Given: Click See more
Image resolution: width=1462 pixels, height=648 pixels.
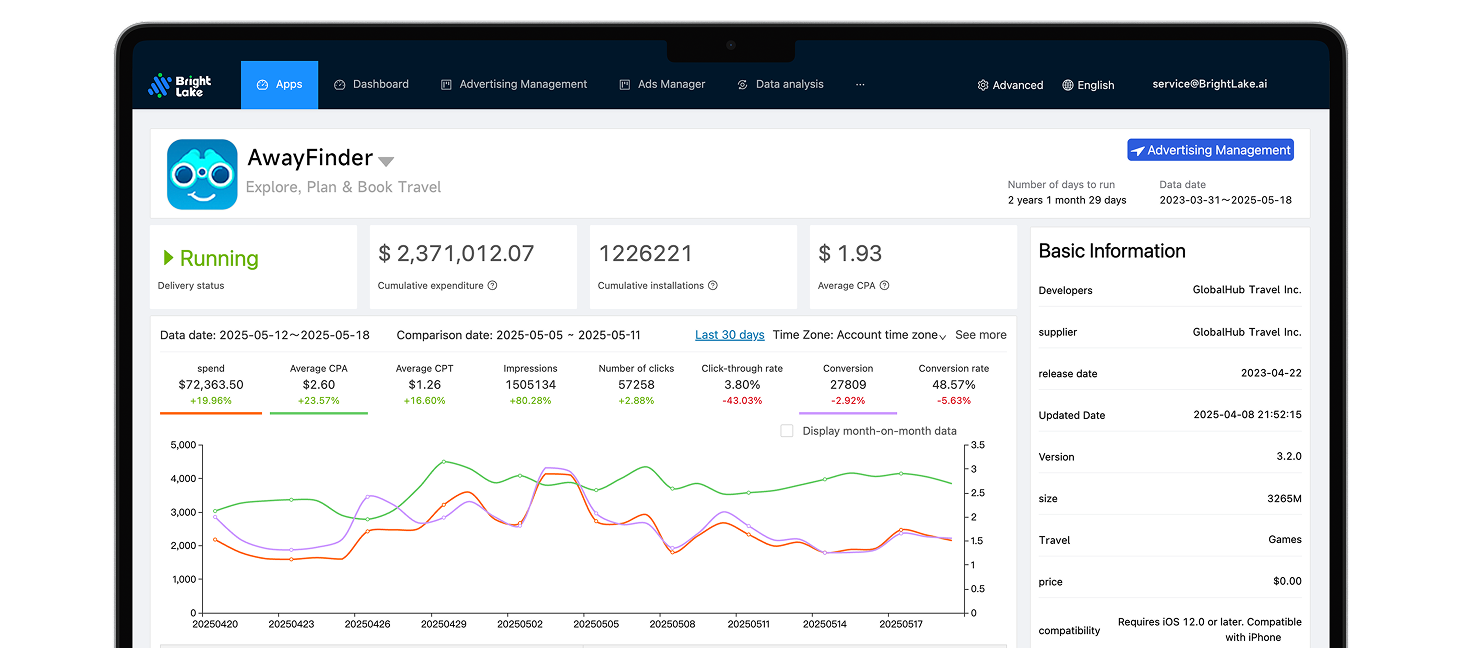Looking at the screenshot, I should point(981,335).
